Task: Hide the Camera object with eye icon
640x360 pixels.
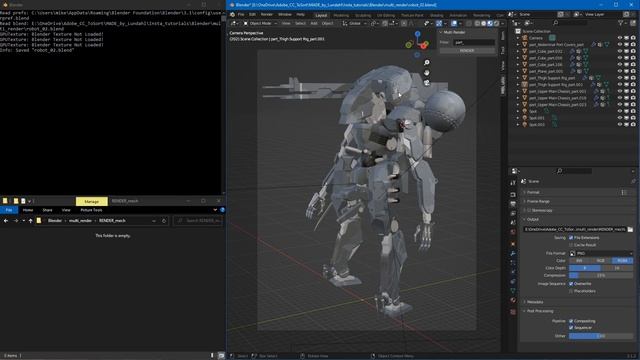Action: point(620,38)
